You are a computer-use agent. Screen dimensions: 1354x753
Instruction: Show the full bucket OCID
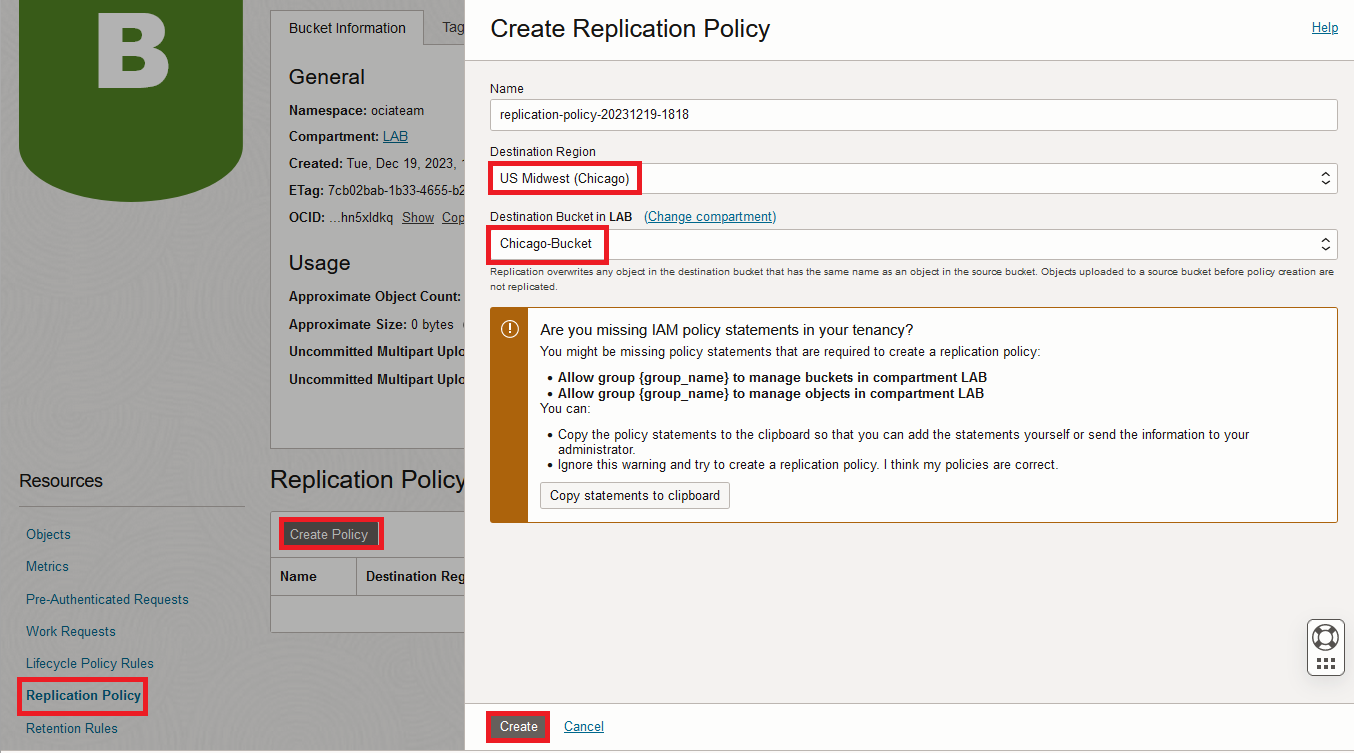[418, 217]
